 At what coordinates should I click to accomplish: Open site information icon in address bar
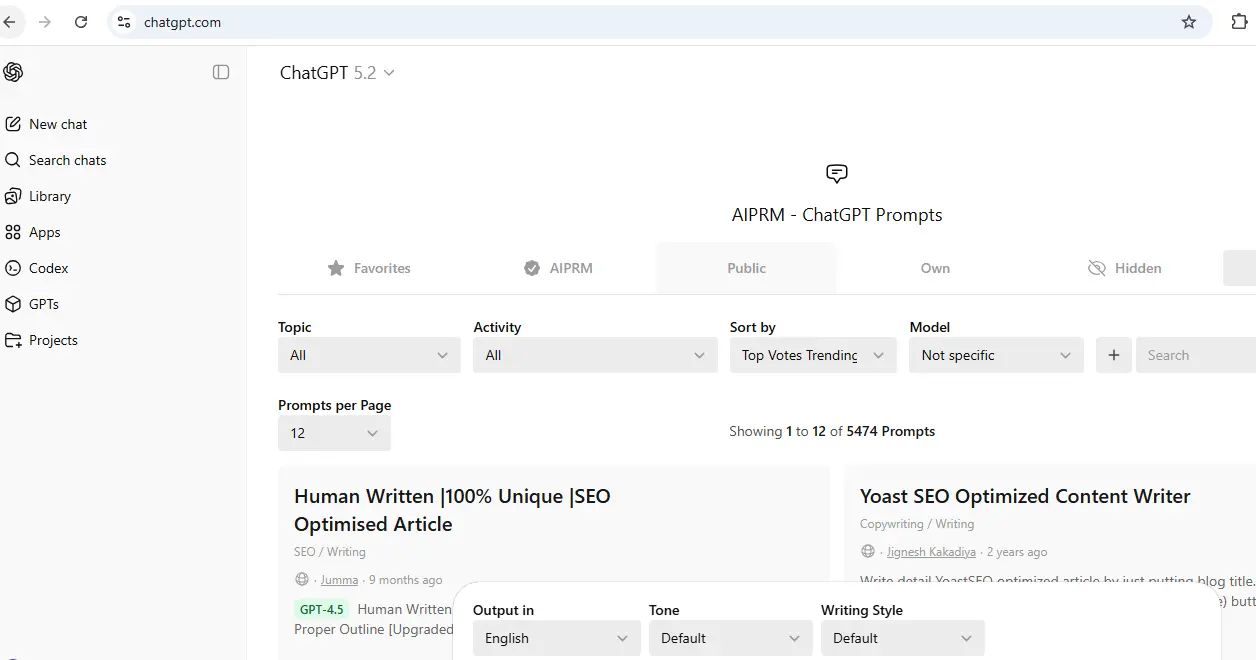(x=124, y=22)
